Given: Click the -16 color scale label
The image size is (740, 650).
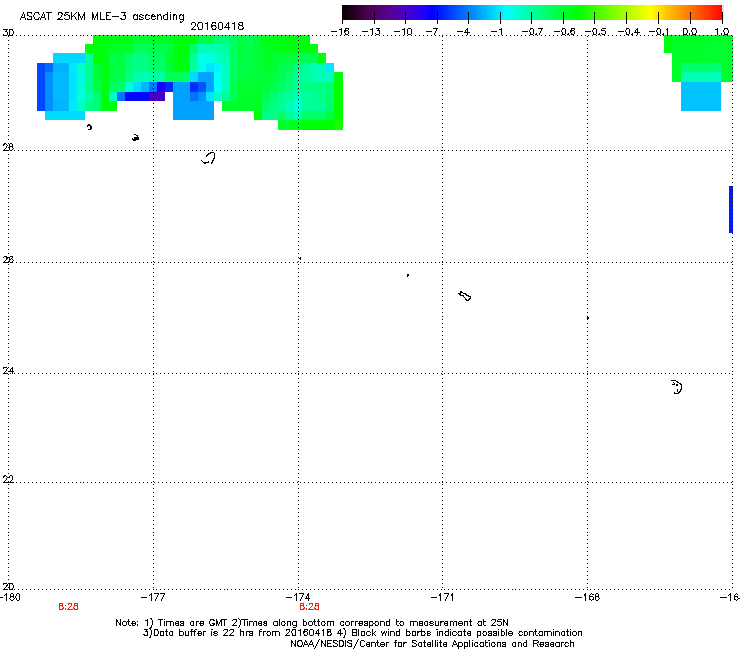Looking at the screenshot, I should [x=340, y=32].
